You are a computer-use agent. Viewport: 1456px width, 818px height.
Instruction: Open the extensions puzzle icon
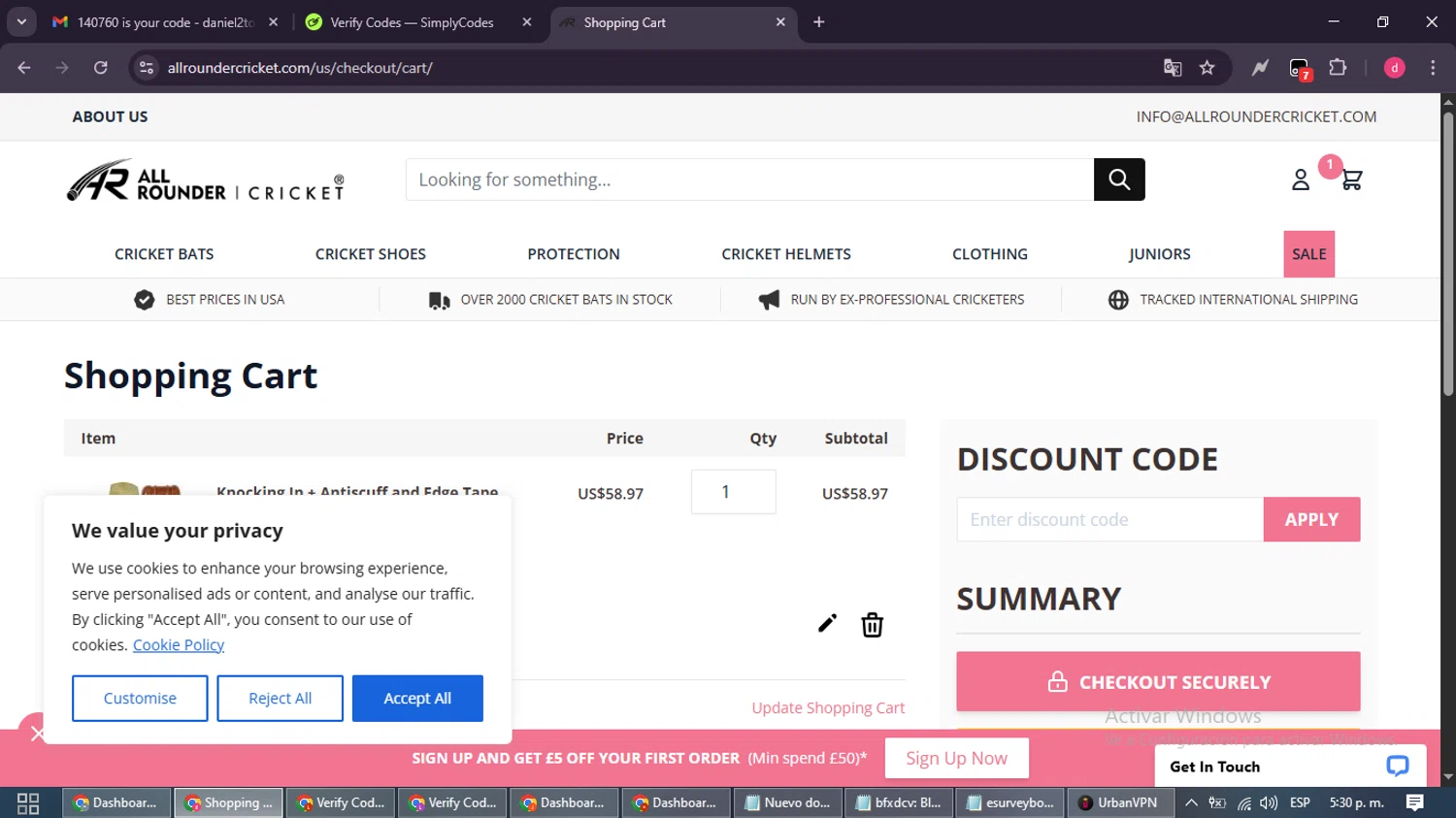[x=1338, y=68]
